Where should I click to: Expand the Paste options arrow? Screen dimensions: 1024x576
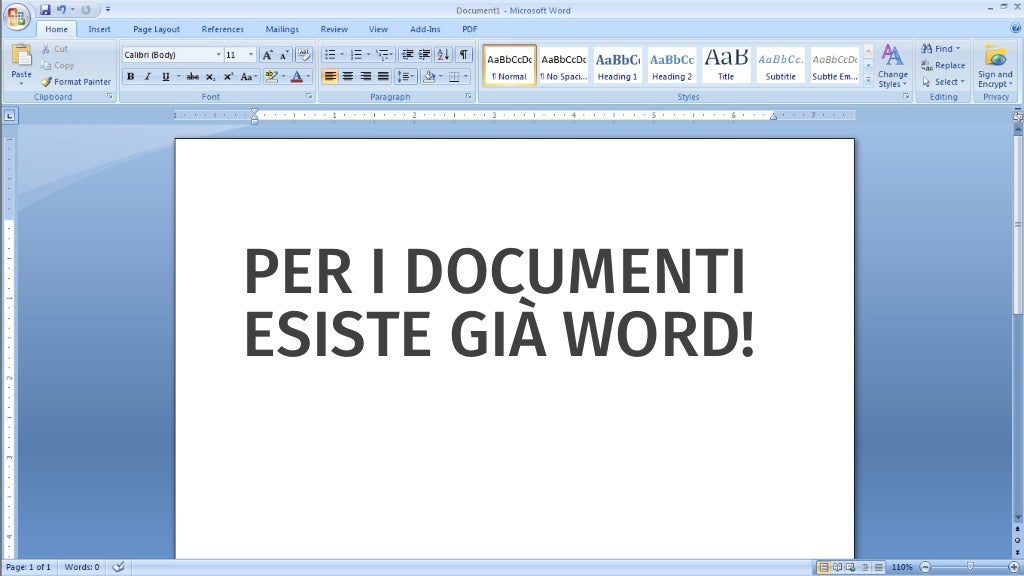pyautogui.click(x=22, y=84)
